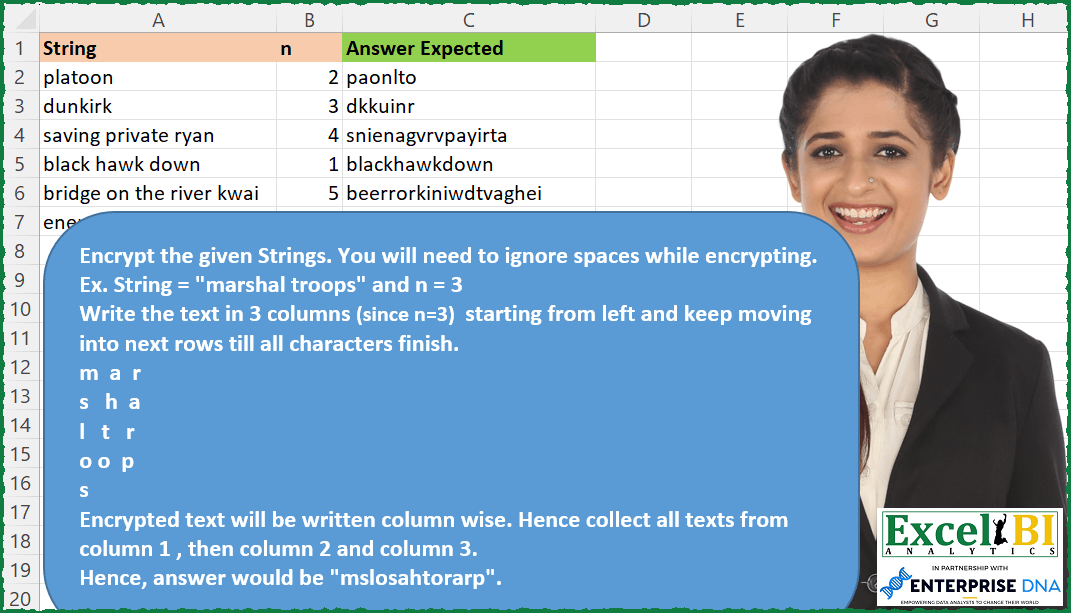The width and height of the screenshot is (1071, 613).
Task: Click n value 1 for black hawk down
Action: [309, 164]
